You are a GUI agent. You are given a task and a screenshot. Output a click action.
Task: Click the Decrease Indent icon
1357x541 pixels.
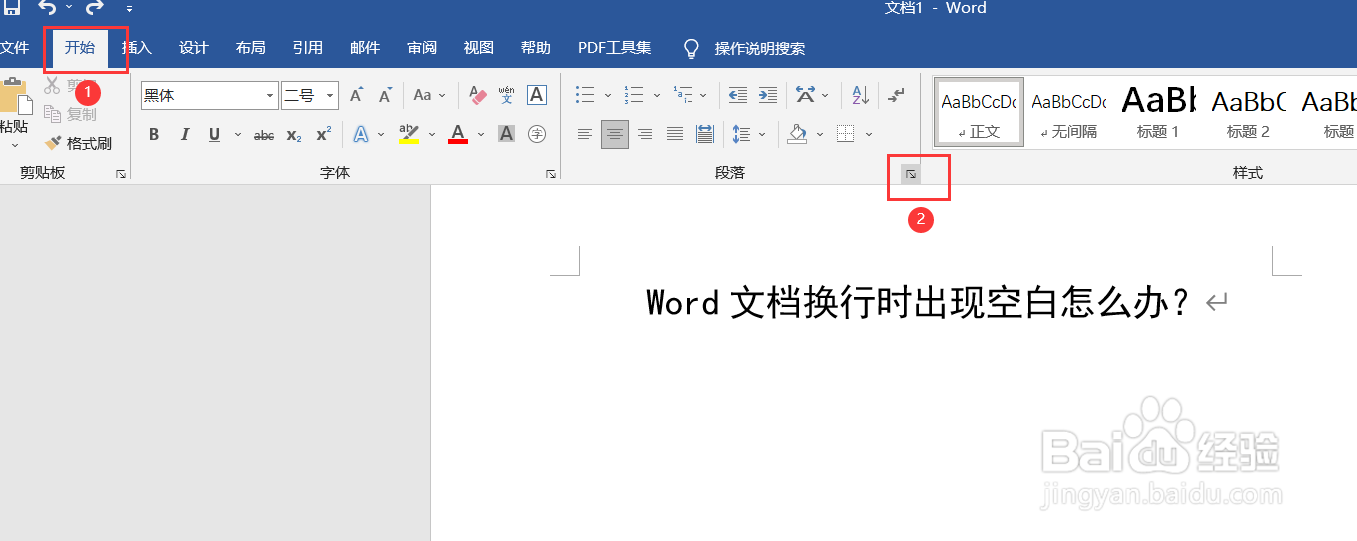point(738,95)
